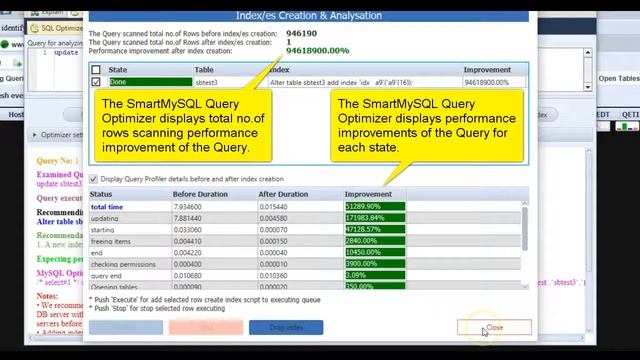Select the total time row
Screen dimensions: 640x360
click(305, 207)
